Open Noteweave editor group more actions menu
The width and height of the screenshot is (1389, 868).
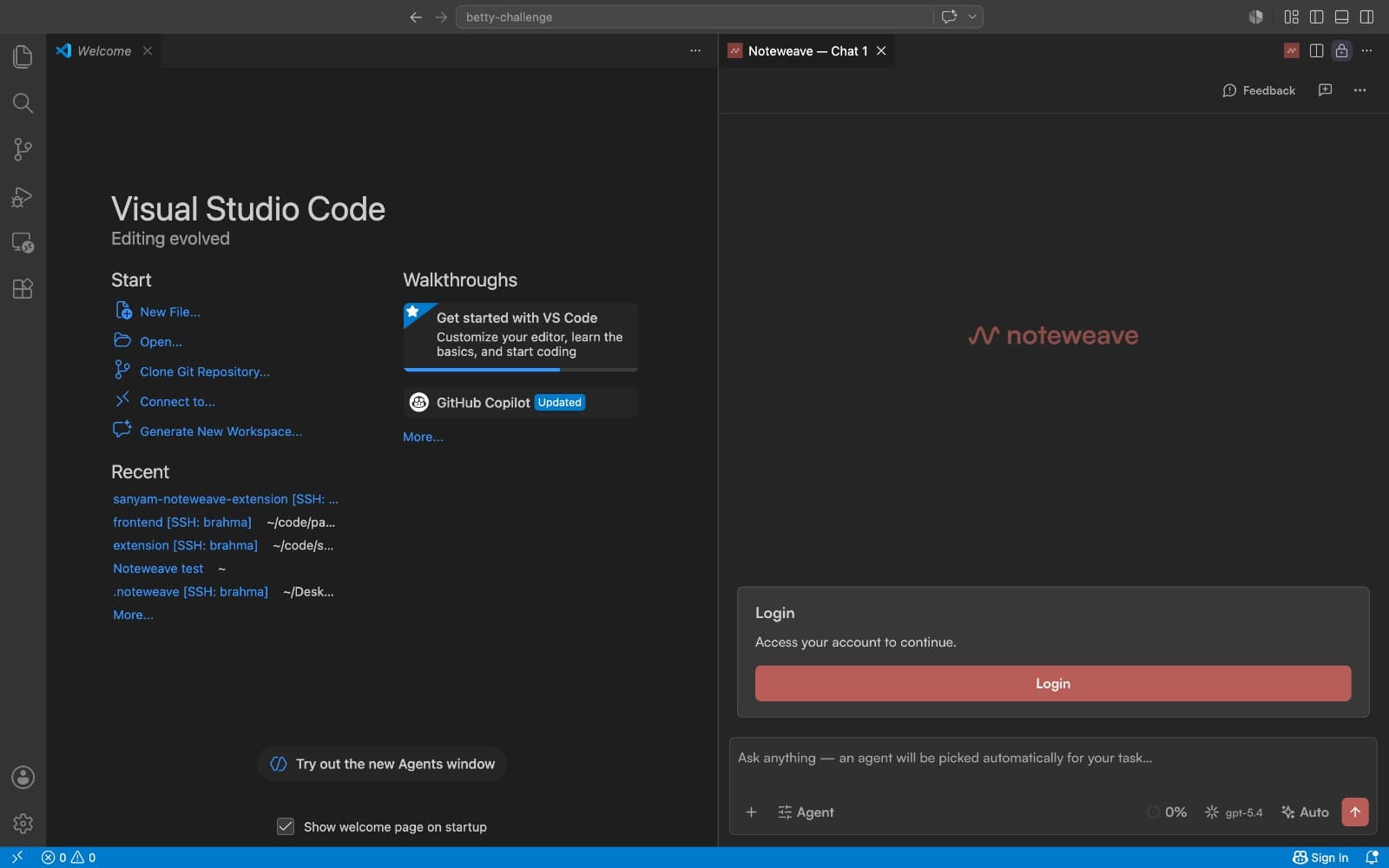(x=1366, y=51)
